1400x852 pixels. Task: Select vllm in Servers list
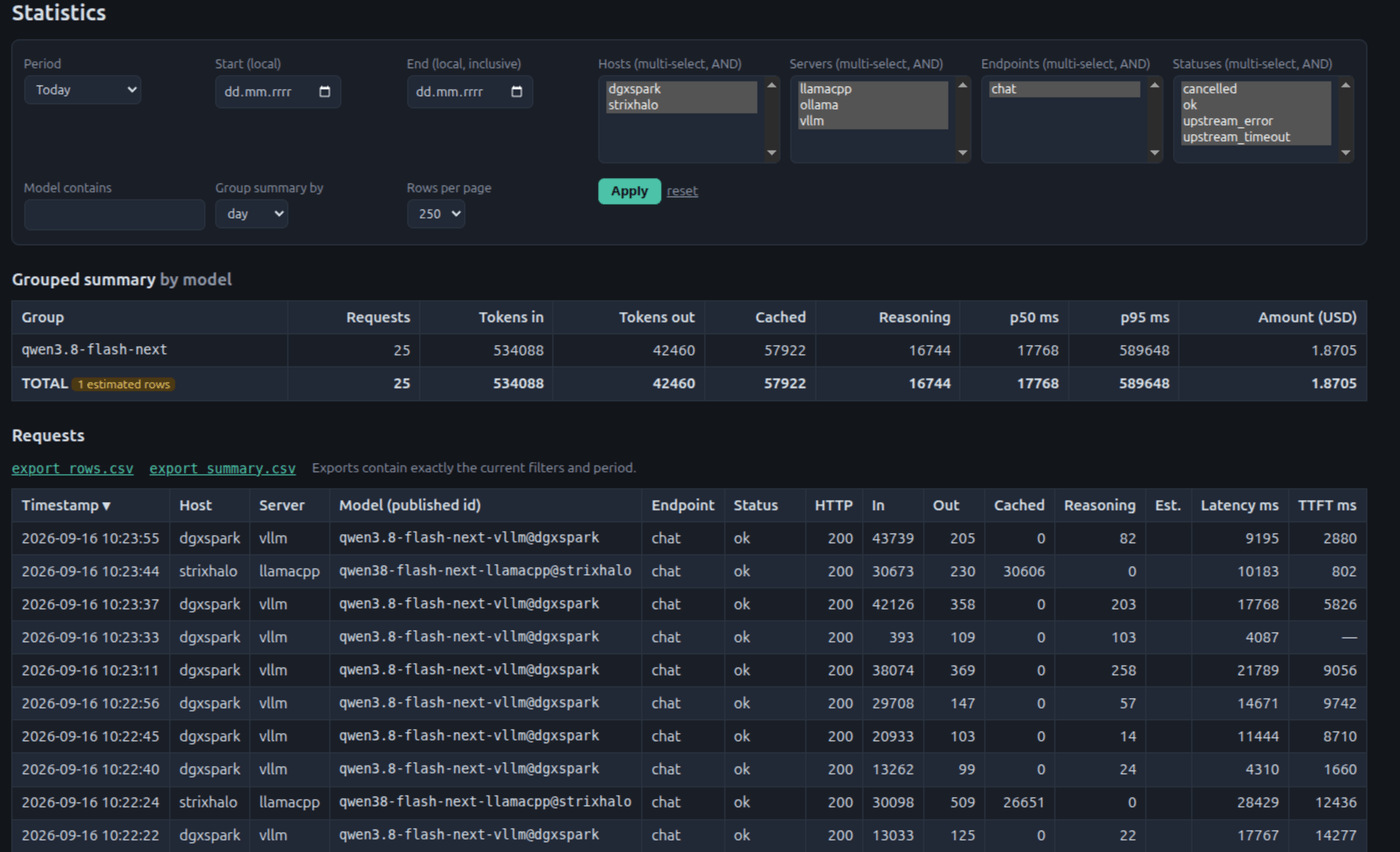[872, 121]
